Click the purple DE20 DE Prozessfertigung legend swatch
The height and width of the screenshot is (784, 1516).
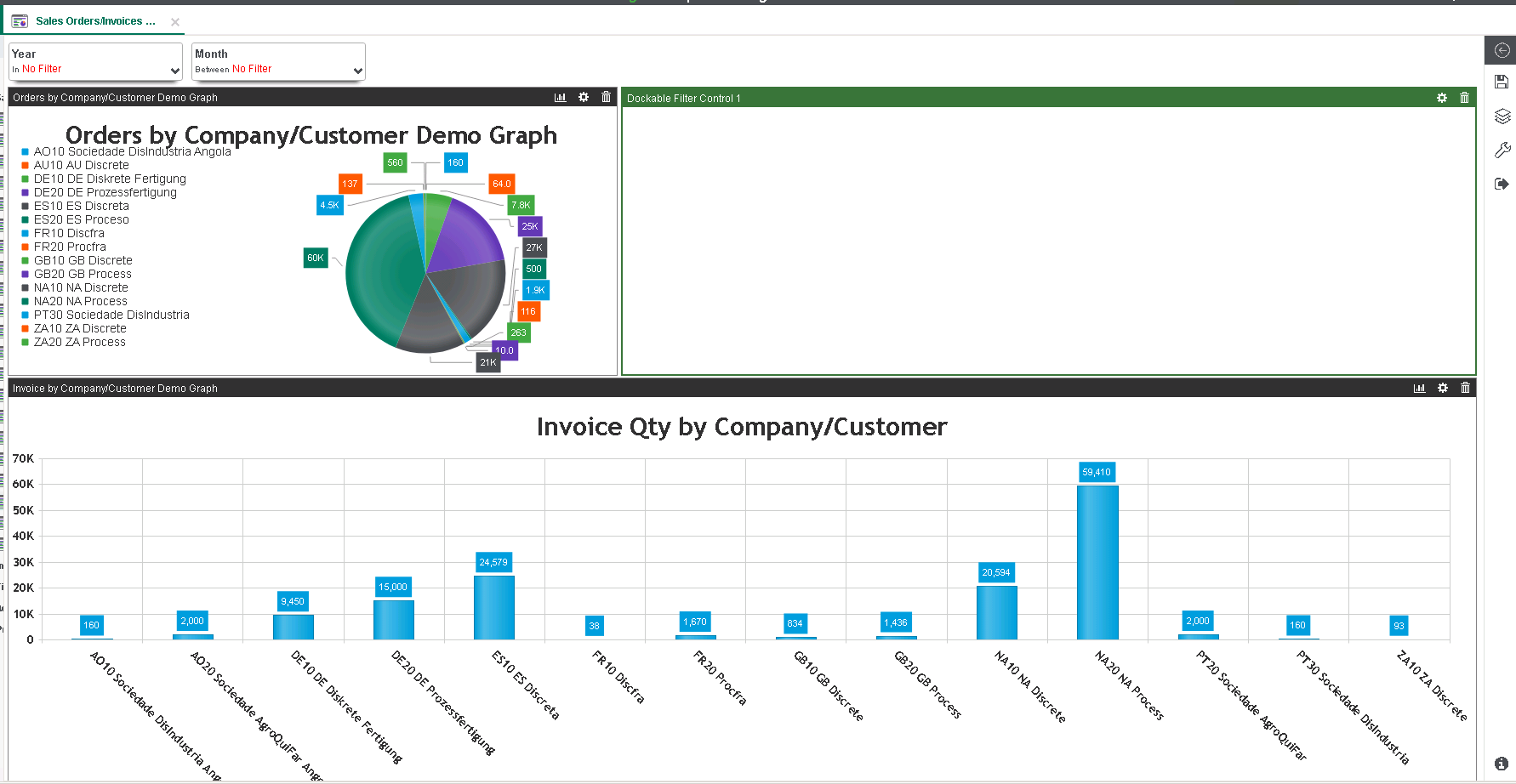point(25,192)
